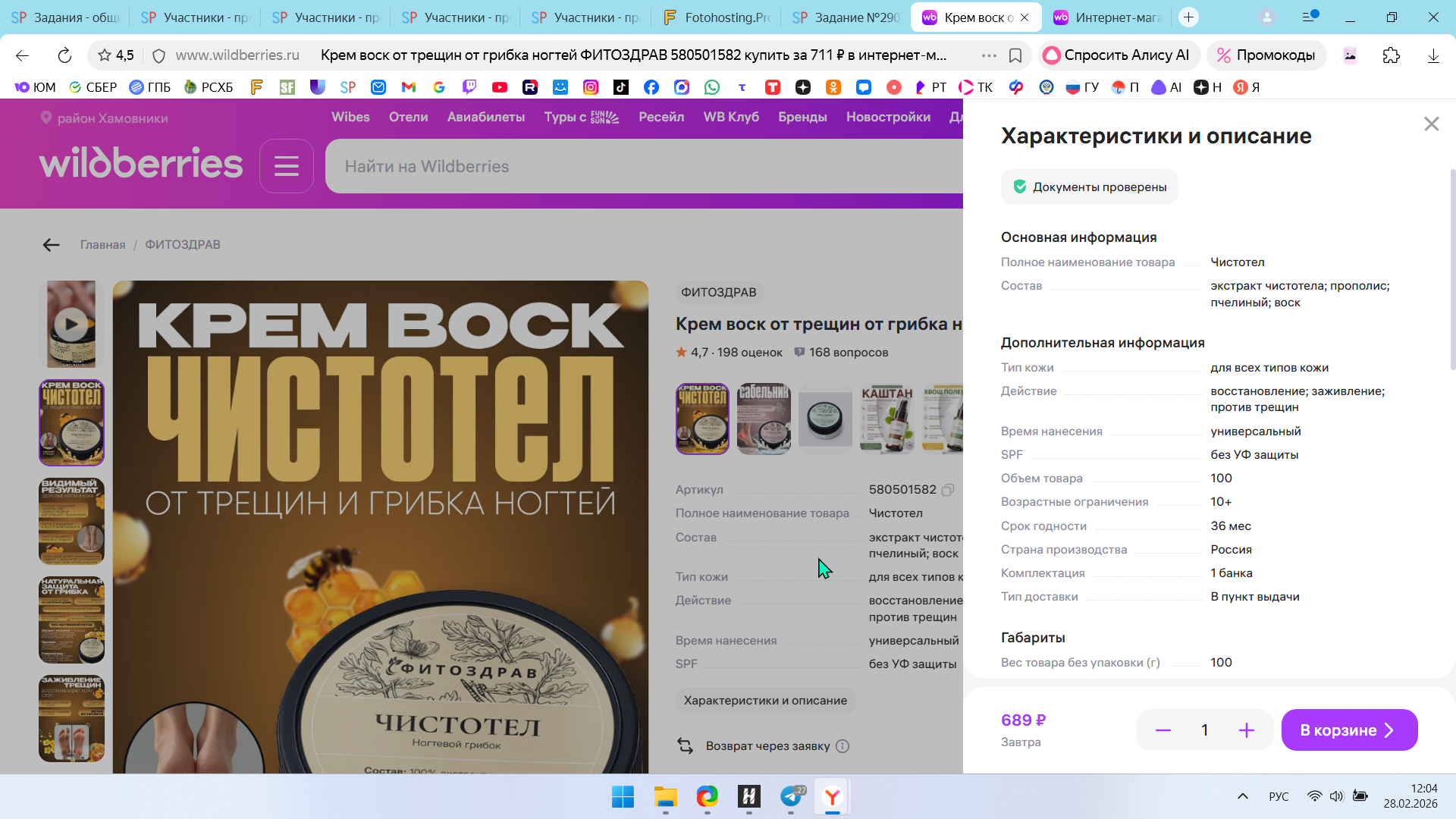The height and width of the screenshot is (819, 1456).
Task: Open browser extensions puzzle icon
Action: [x=1391, y=55]
